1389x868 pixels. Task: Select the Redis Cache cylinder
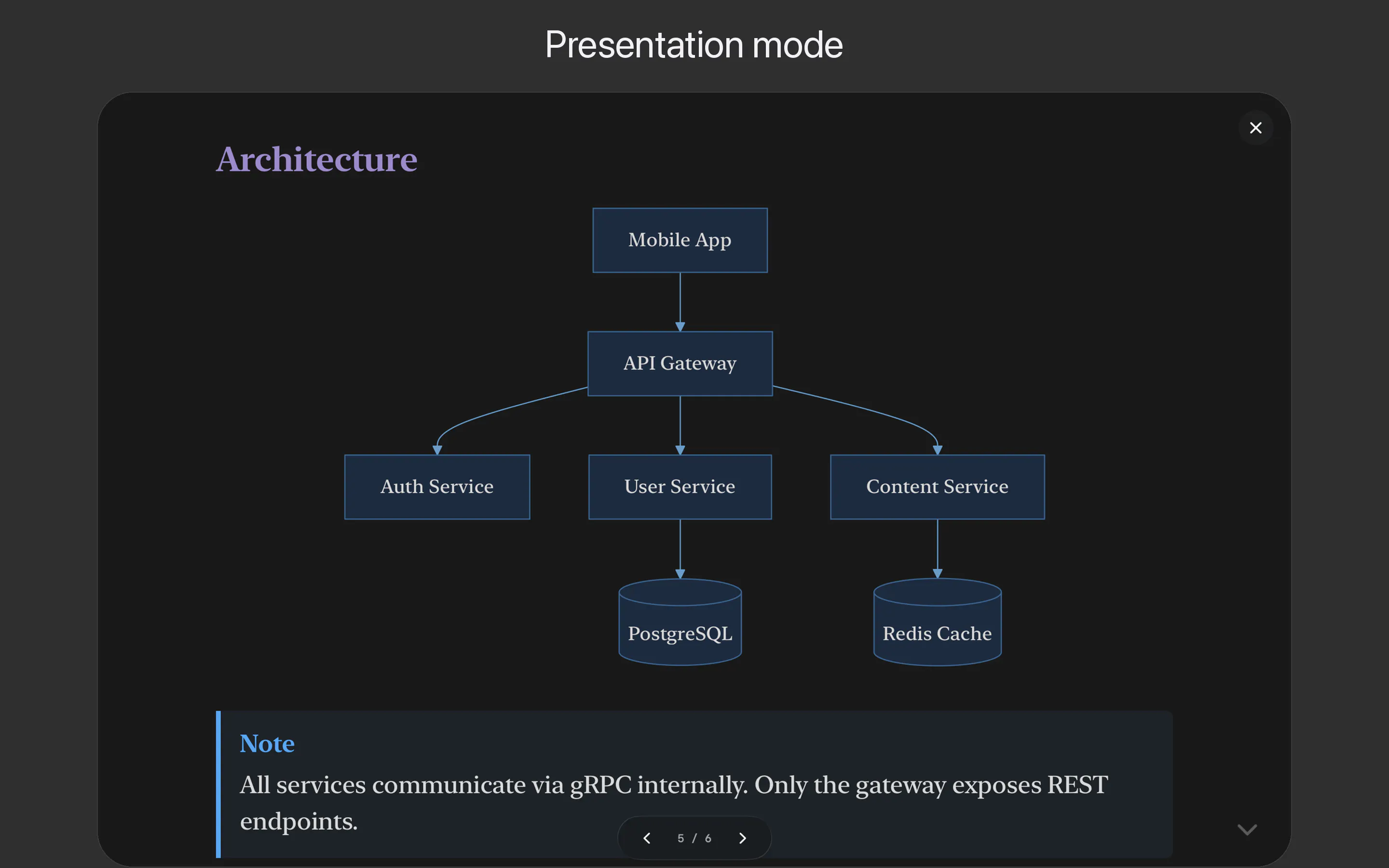pyautogui.click(x=937, y=622)
